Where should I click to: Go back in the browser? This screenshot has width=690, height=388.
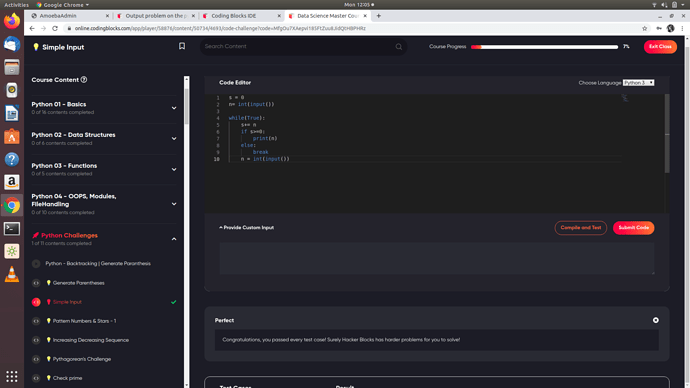(32, 28)
